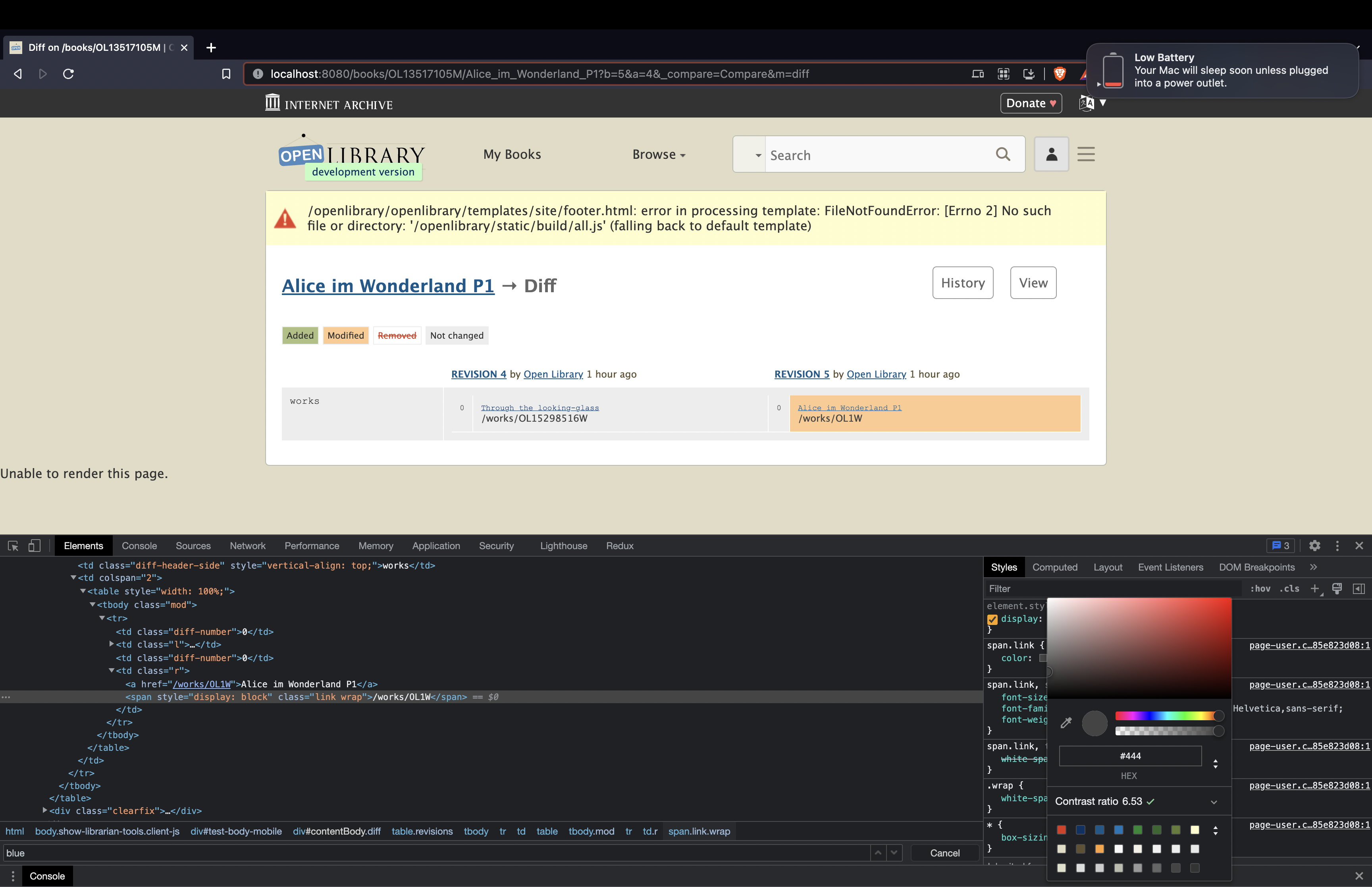Open DevTools three-dot customize menu
The width and height of the screenshot is (1372, 887).
[1337, 546]
